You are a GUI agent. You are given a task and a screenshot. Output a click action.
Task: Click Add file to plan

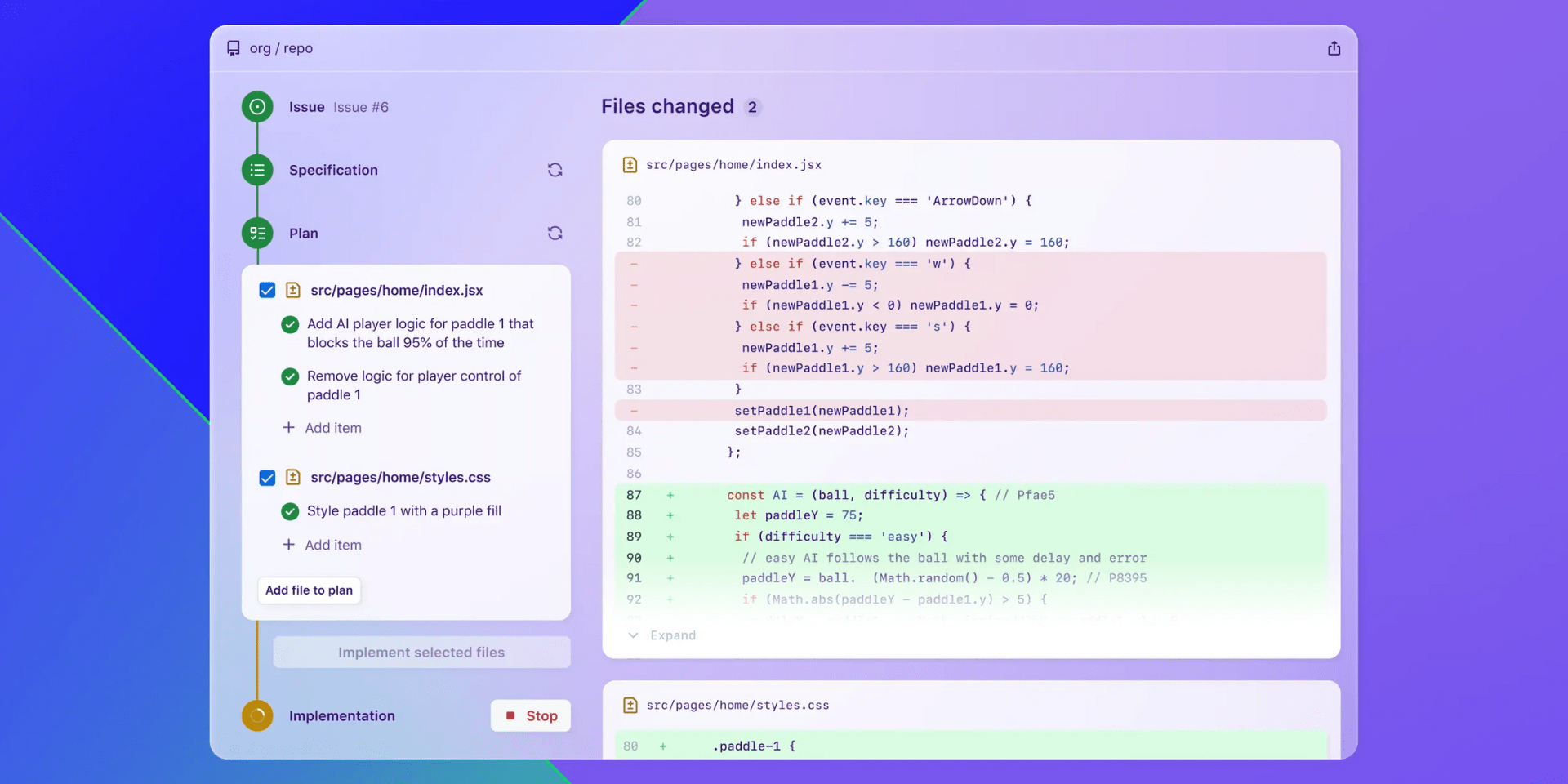309,590
